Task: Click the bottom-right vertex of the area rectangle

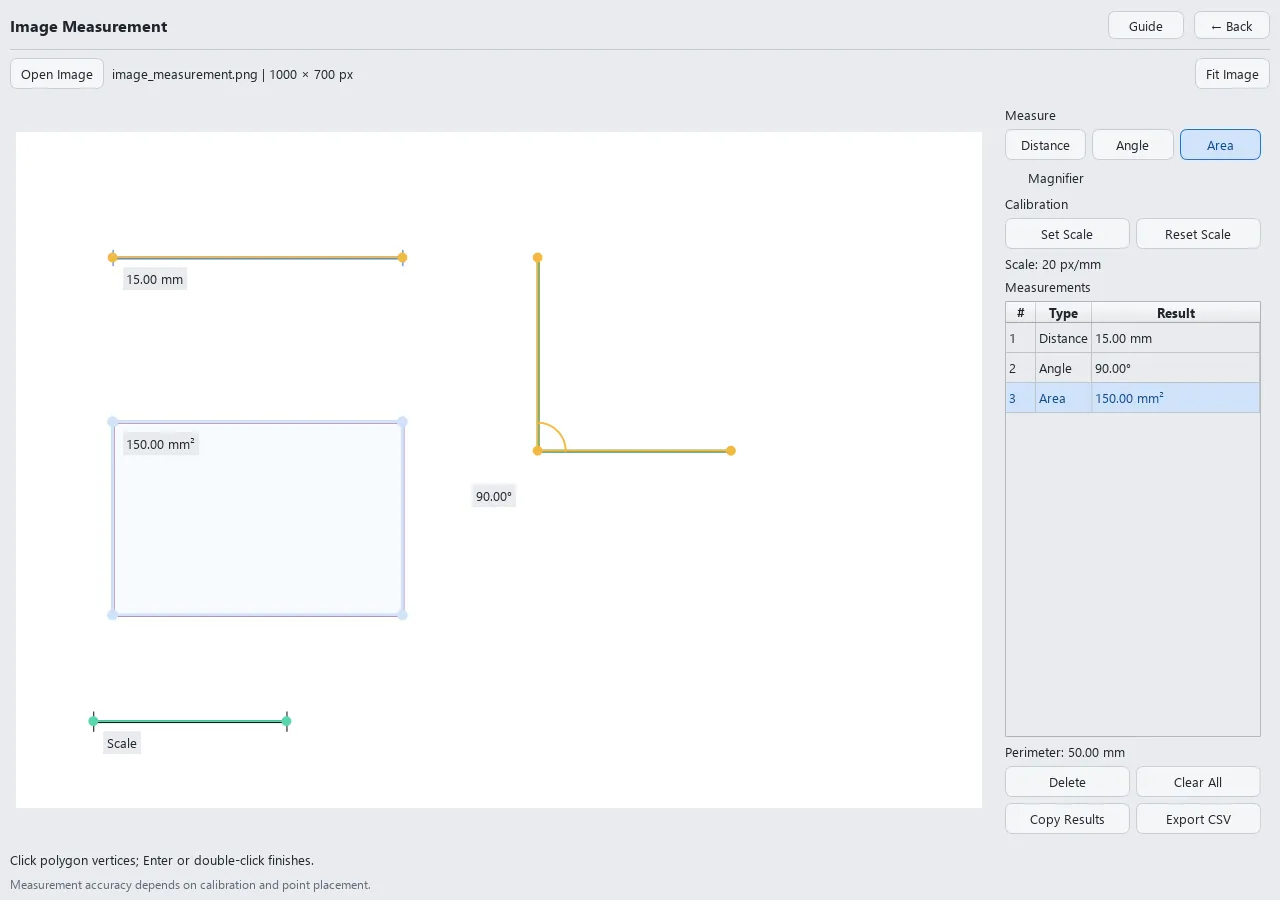Action: click(x=402, y=614)
